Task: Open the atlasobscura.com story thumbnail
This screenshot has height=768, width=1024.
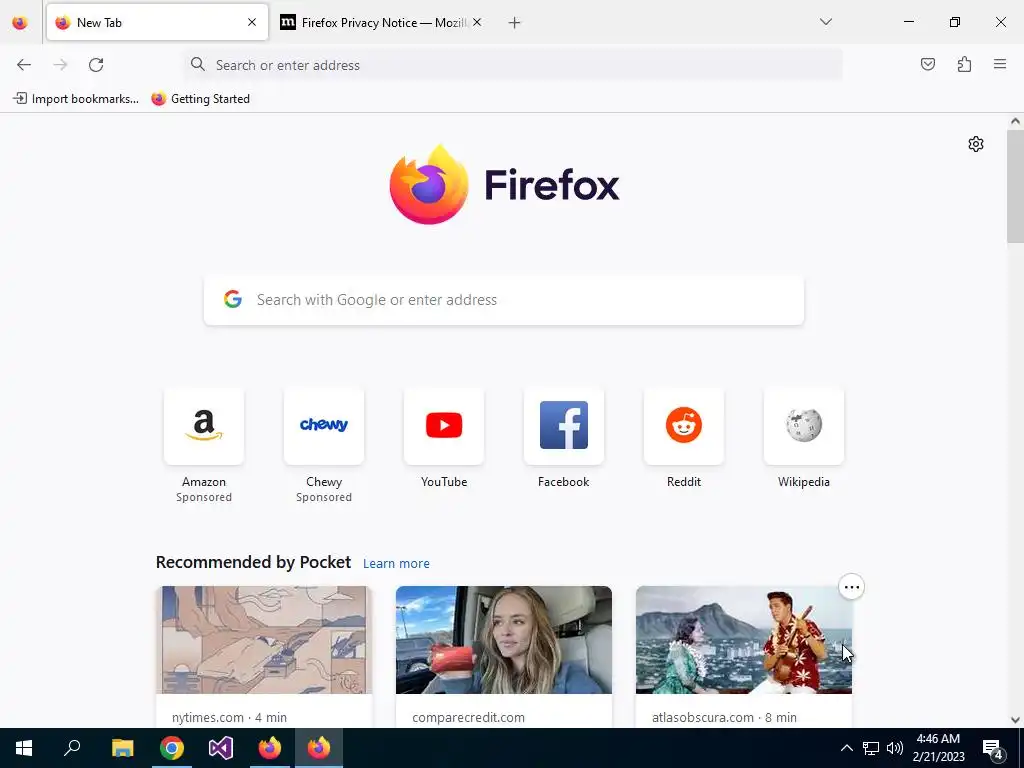Action: coord(744,640)
